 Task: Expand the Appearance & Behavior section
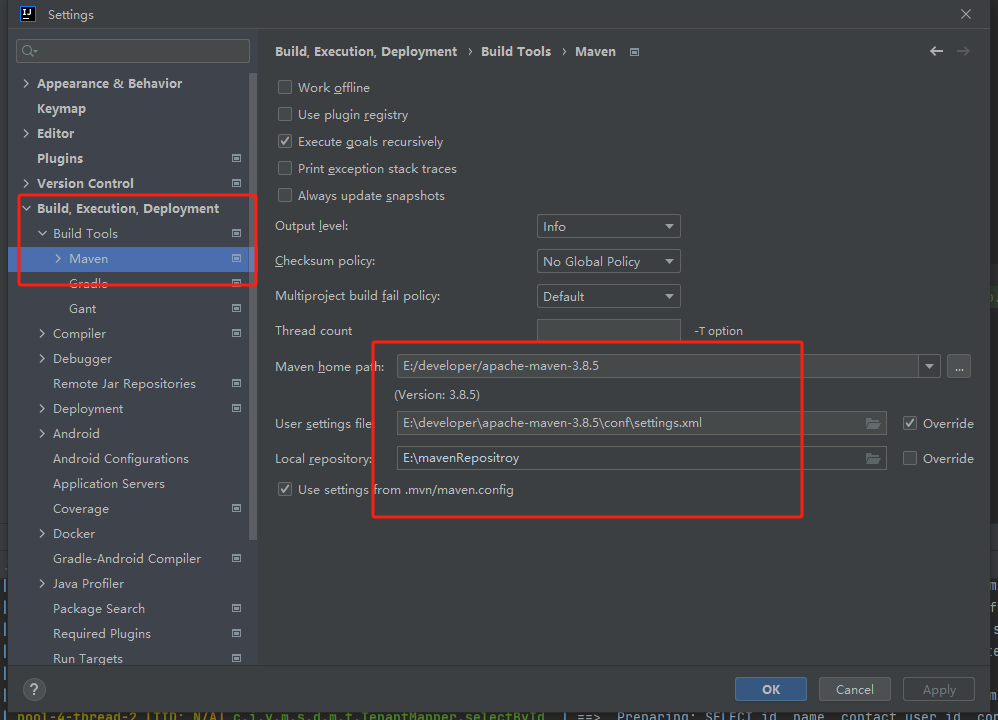[26, 83]
